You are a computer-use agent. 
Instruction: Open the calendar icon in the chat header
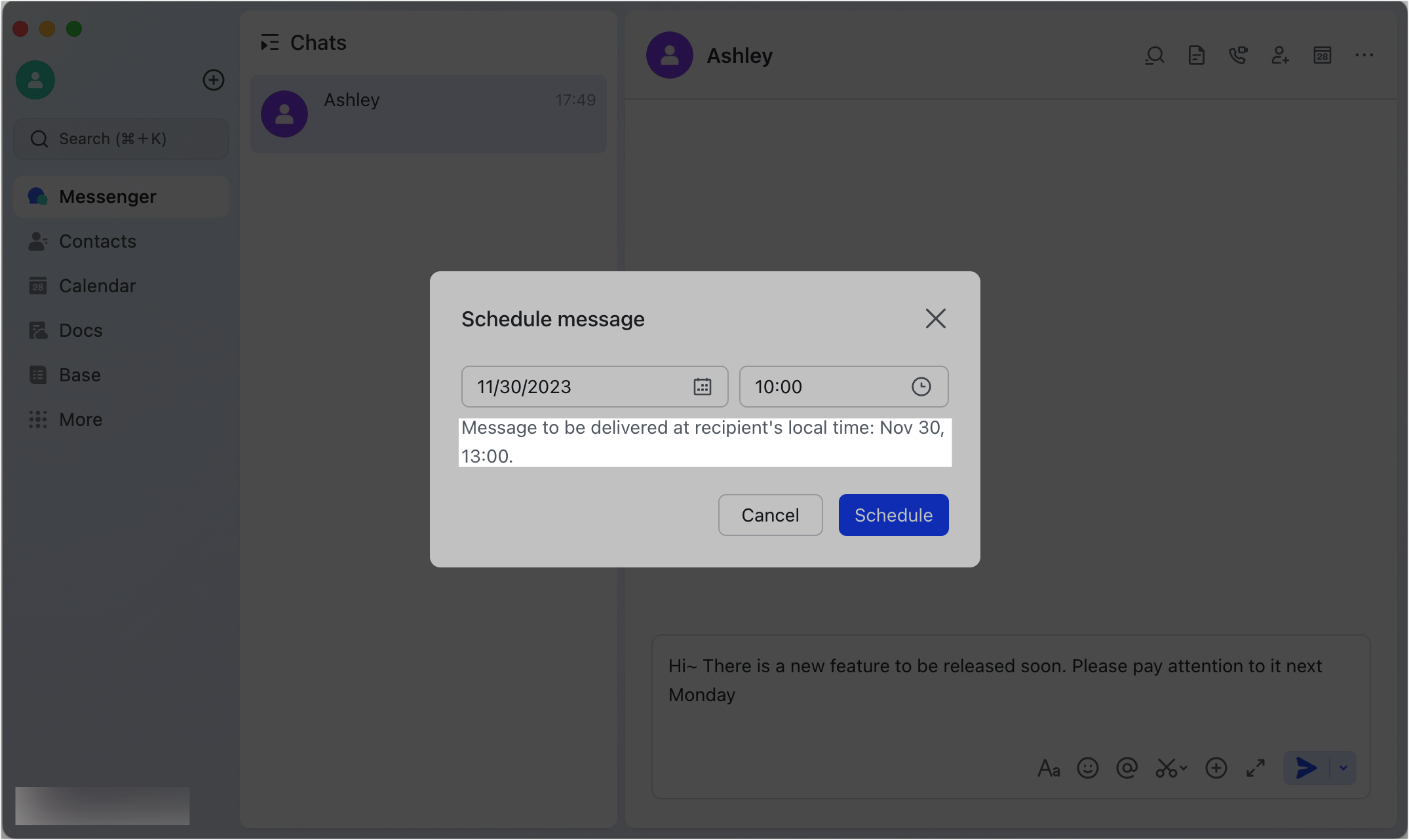click(1322, 56)
